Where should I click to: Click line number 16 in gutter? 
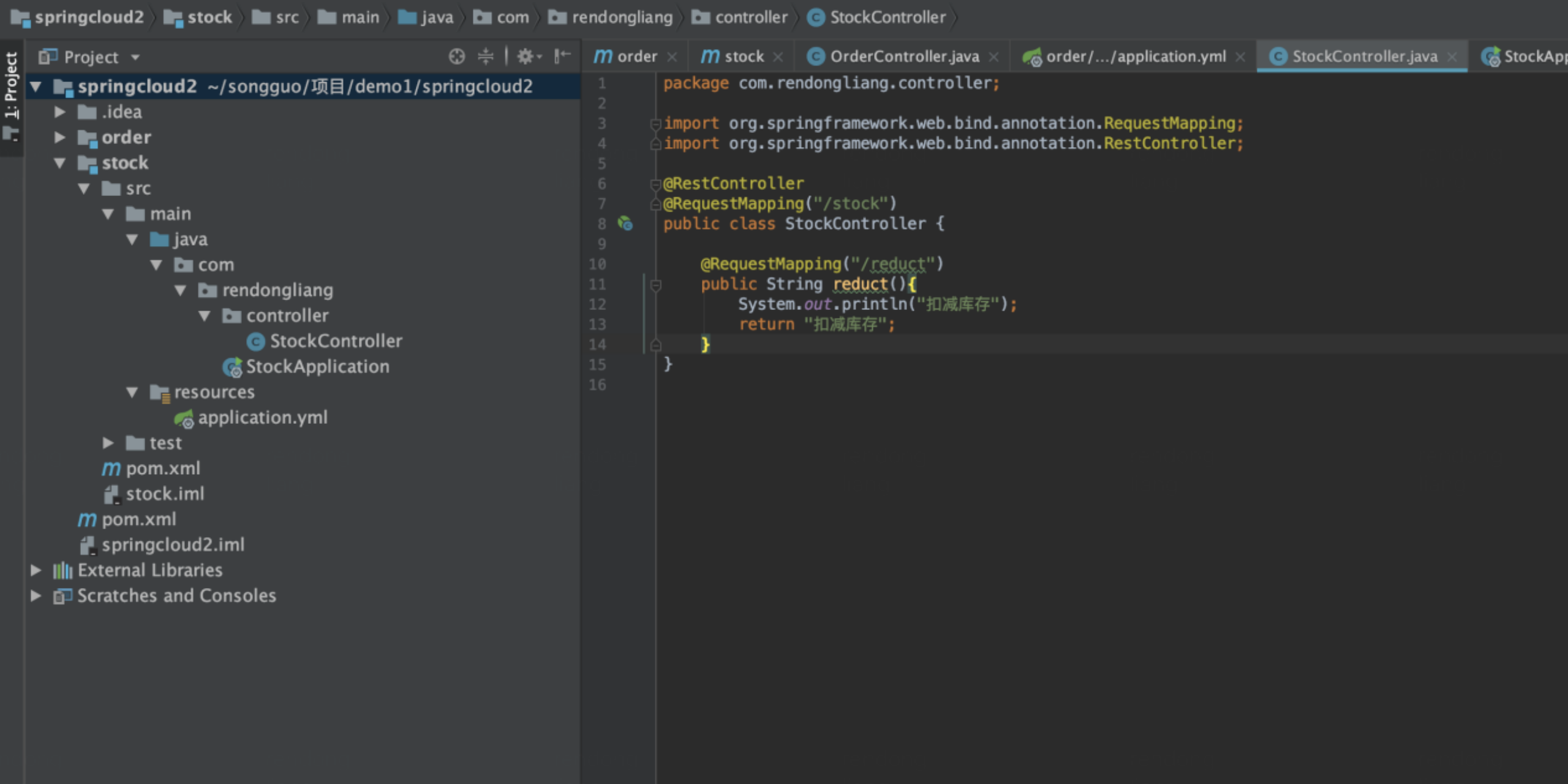(x=597, y=385)
